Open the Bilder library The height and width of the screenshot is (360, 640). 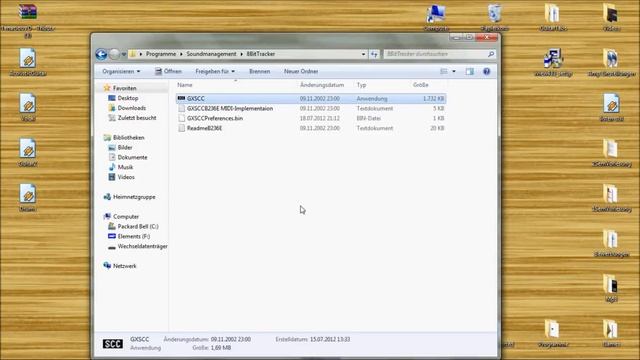tap(124, 147)
